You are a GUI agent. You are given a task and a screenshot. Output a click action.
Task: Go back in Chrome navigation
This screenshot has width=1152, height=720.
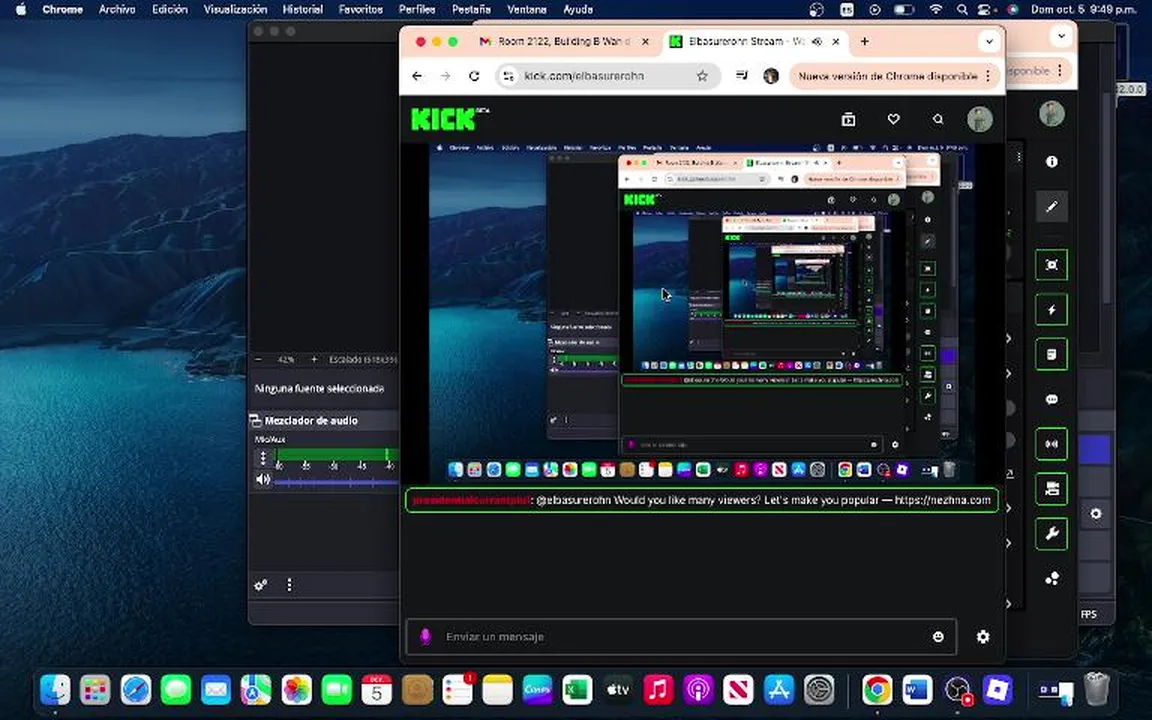pyautogui.click(x=417, y=76)
